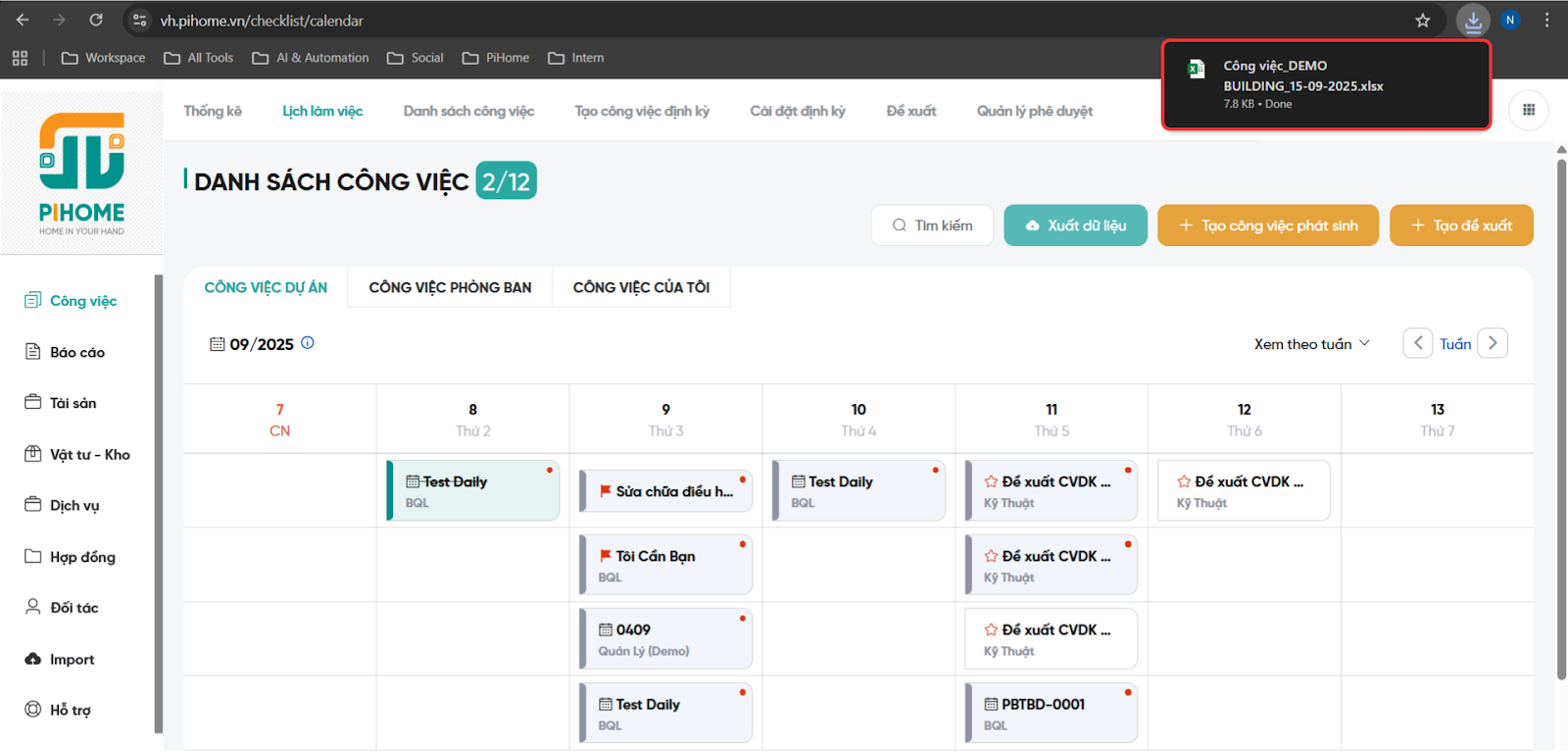Viewport: 1568px width, 754px height.
Task: Go to Đối tác in the sidebar
Action: (73, 608)
